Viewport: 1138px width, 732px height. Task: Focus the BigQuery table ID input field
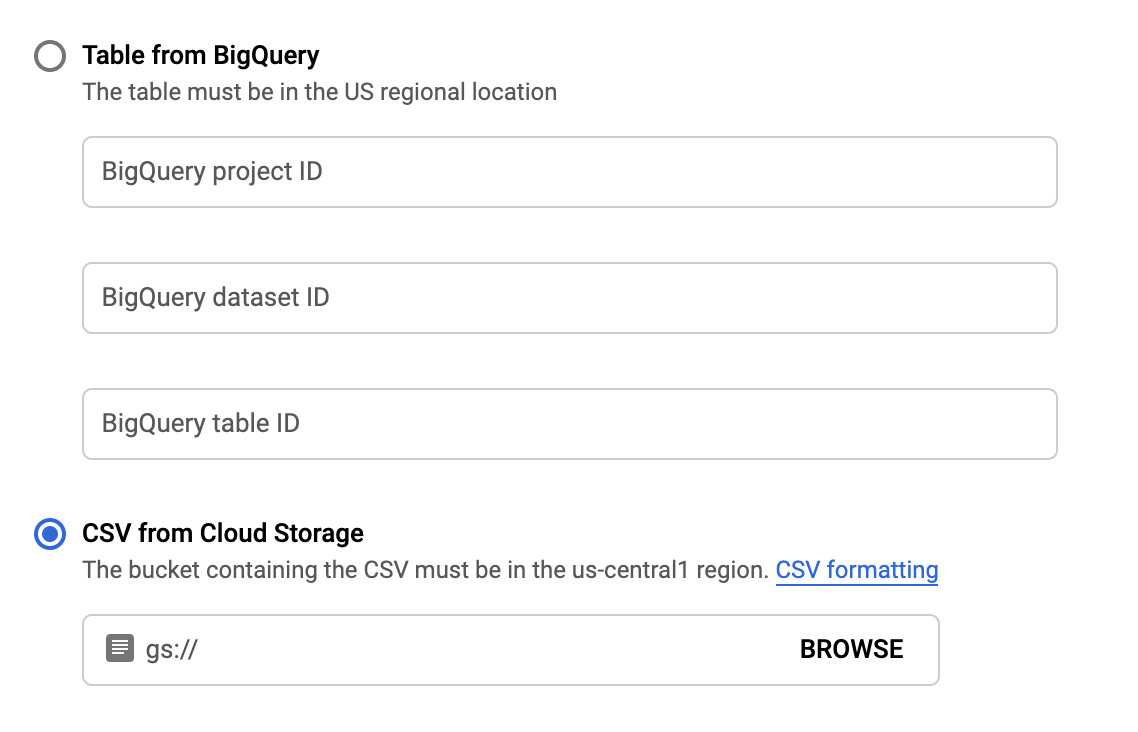pyautogui.click(x=569, y=424)
